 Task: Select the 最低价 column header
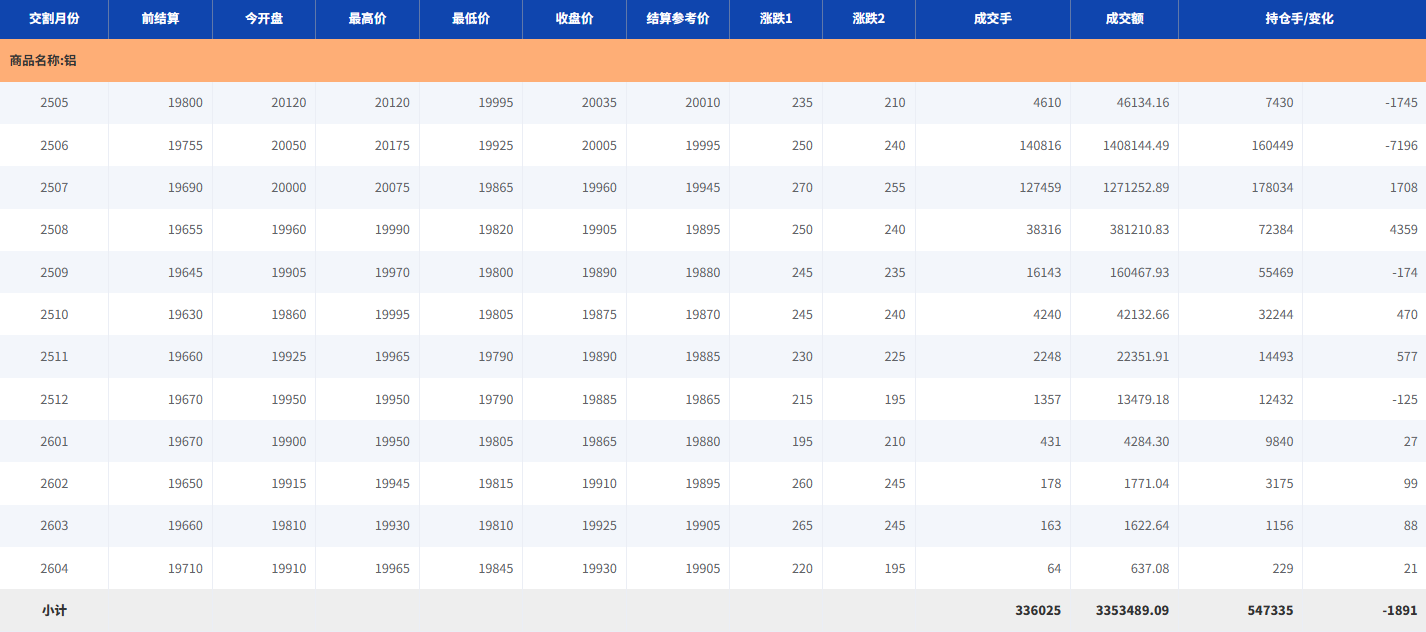pos(471,19)
